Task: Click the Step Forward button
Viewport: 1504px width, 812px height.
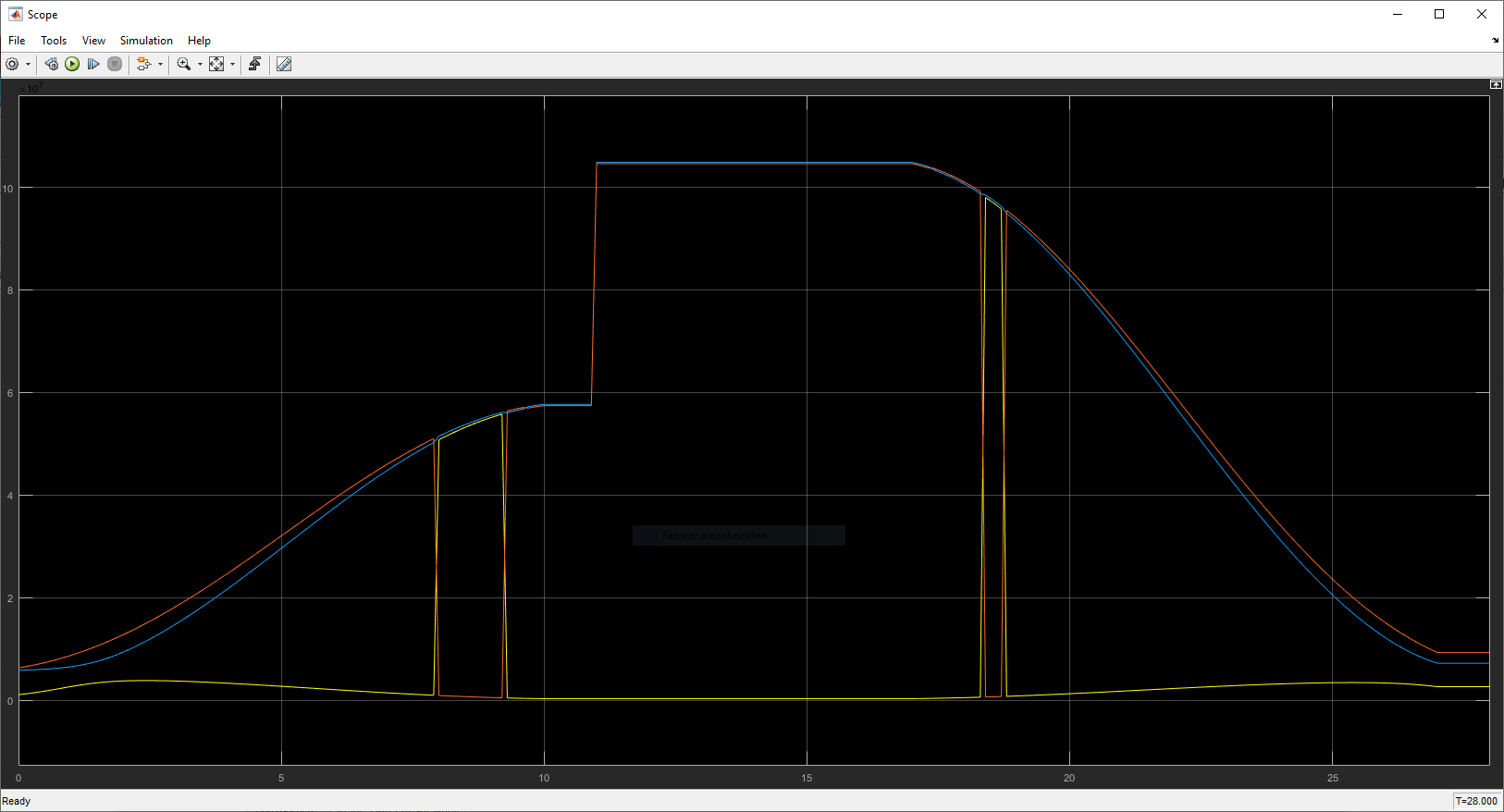Action: pyautogui.click(x=93, y=64)
